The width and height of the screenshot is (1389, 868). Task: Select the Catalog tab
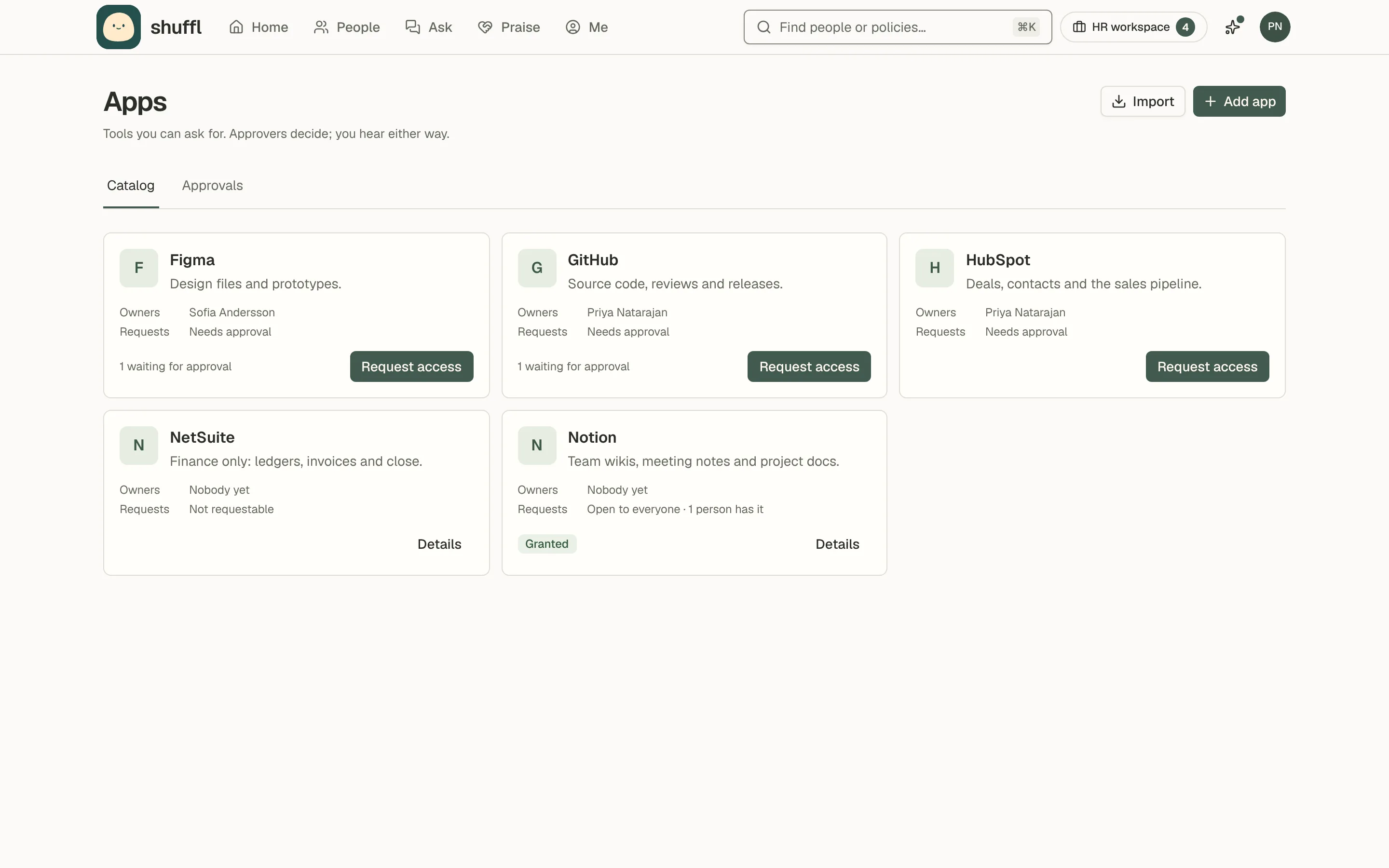131,186
